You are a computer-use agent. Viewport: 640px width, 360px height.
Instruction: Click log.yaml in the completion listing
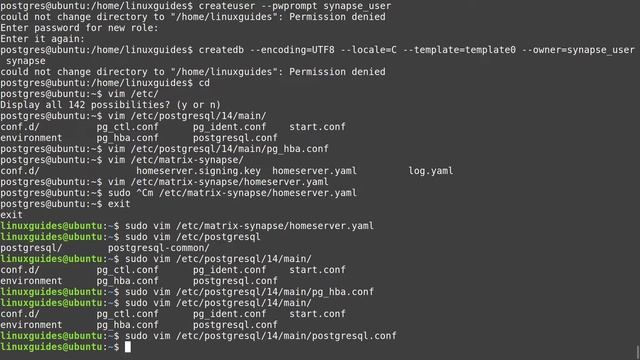pos(431,171)
